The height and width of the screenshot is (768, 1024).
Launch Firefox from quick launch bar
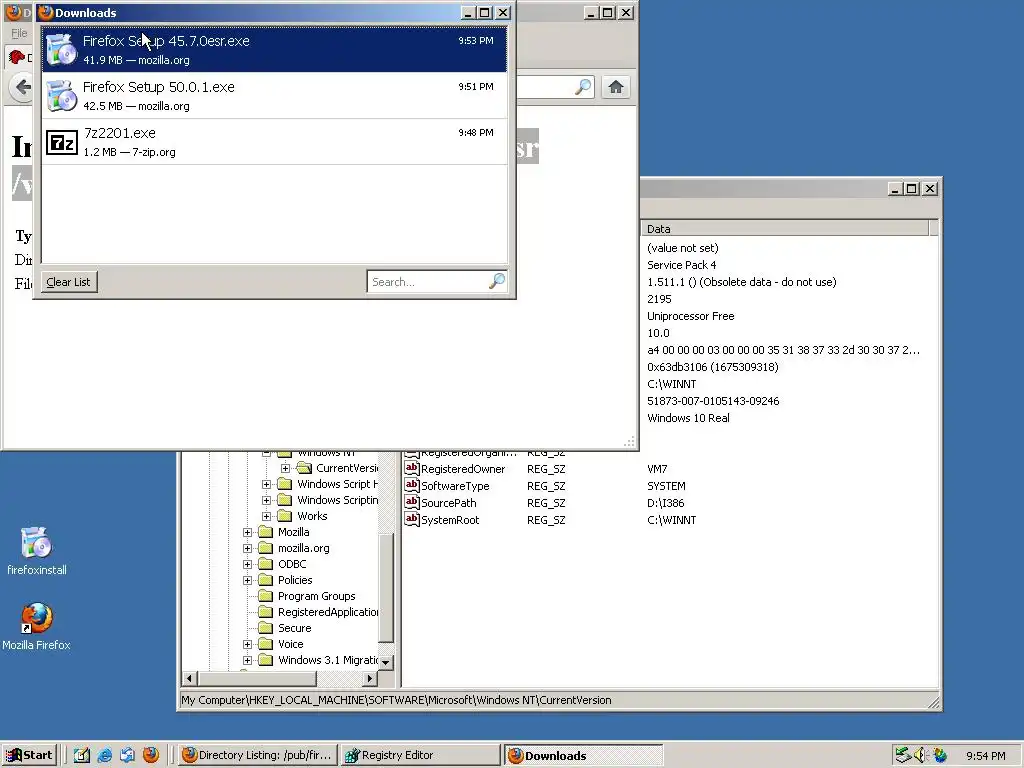pos(150,755)
